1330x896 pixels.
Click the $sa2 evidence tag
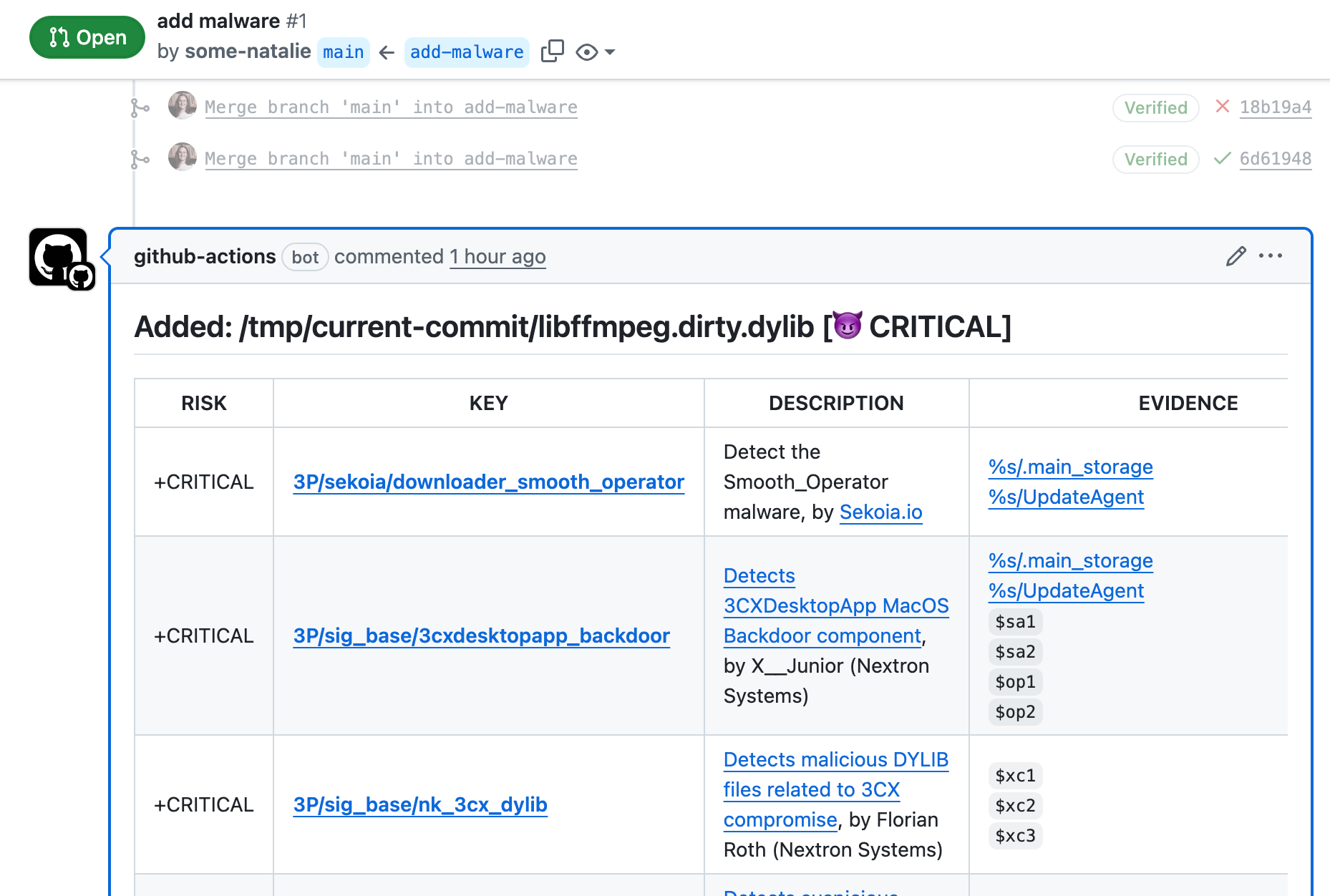(1015, 652)
